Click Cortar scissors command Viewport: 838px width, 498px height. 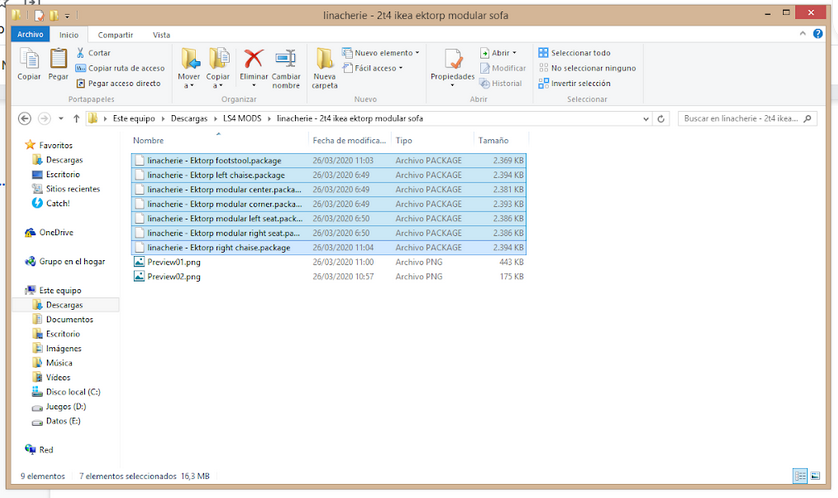93,53
